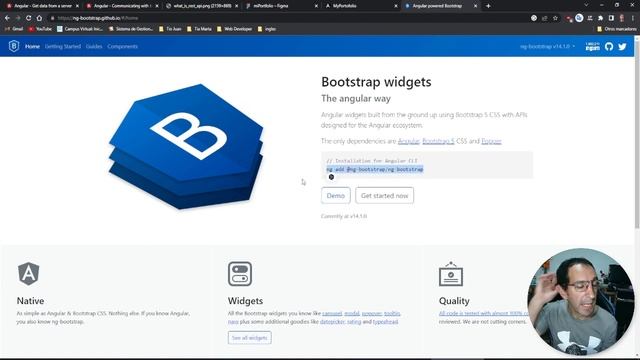Reload the page with the refresh icon
Screen dimensions: 640x360
point(28,18)
